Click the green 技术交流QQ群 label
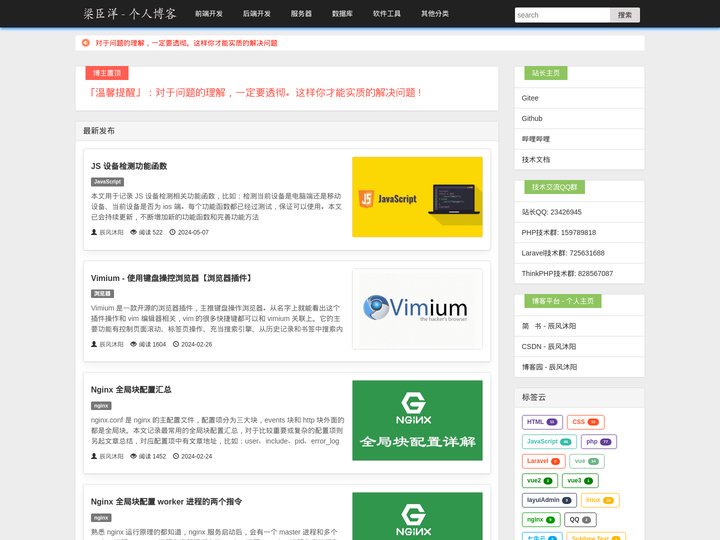 (x=555, y=187)
